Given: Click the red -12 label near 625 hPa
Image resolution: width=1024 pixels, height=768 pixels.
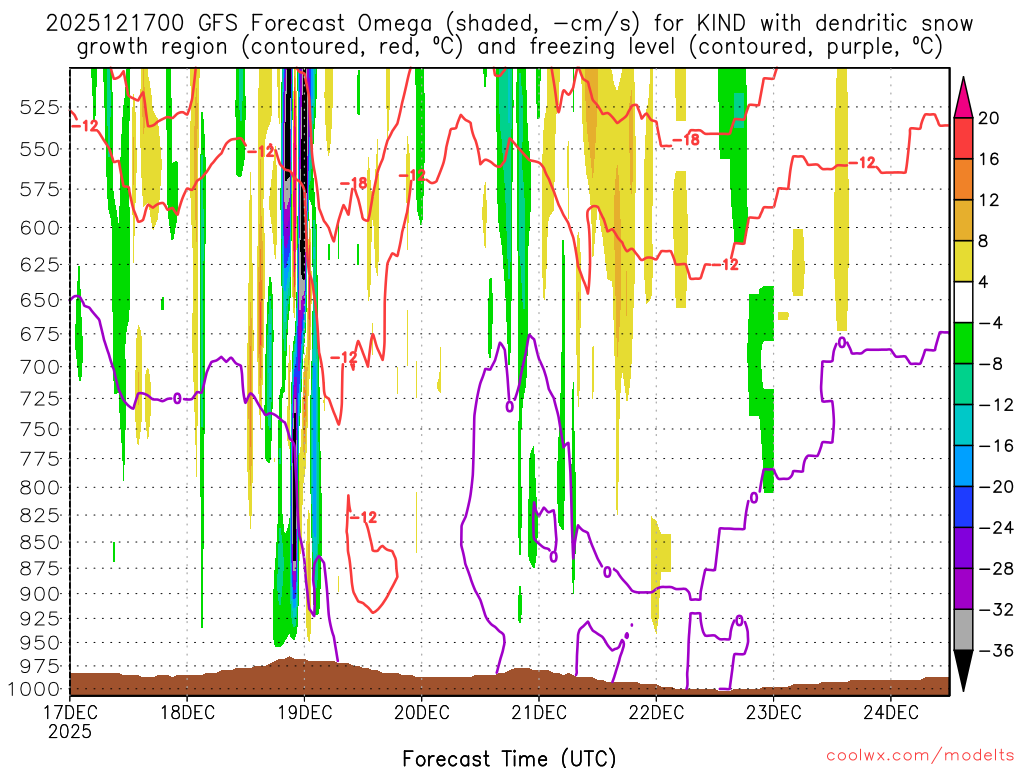Looking at the screenshot, I should pos(724,264).
